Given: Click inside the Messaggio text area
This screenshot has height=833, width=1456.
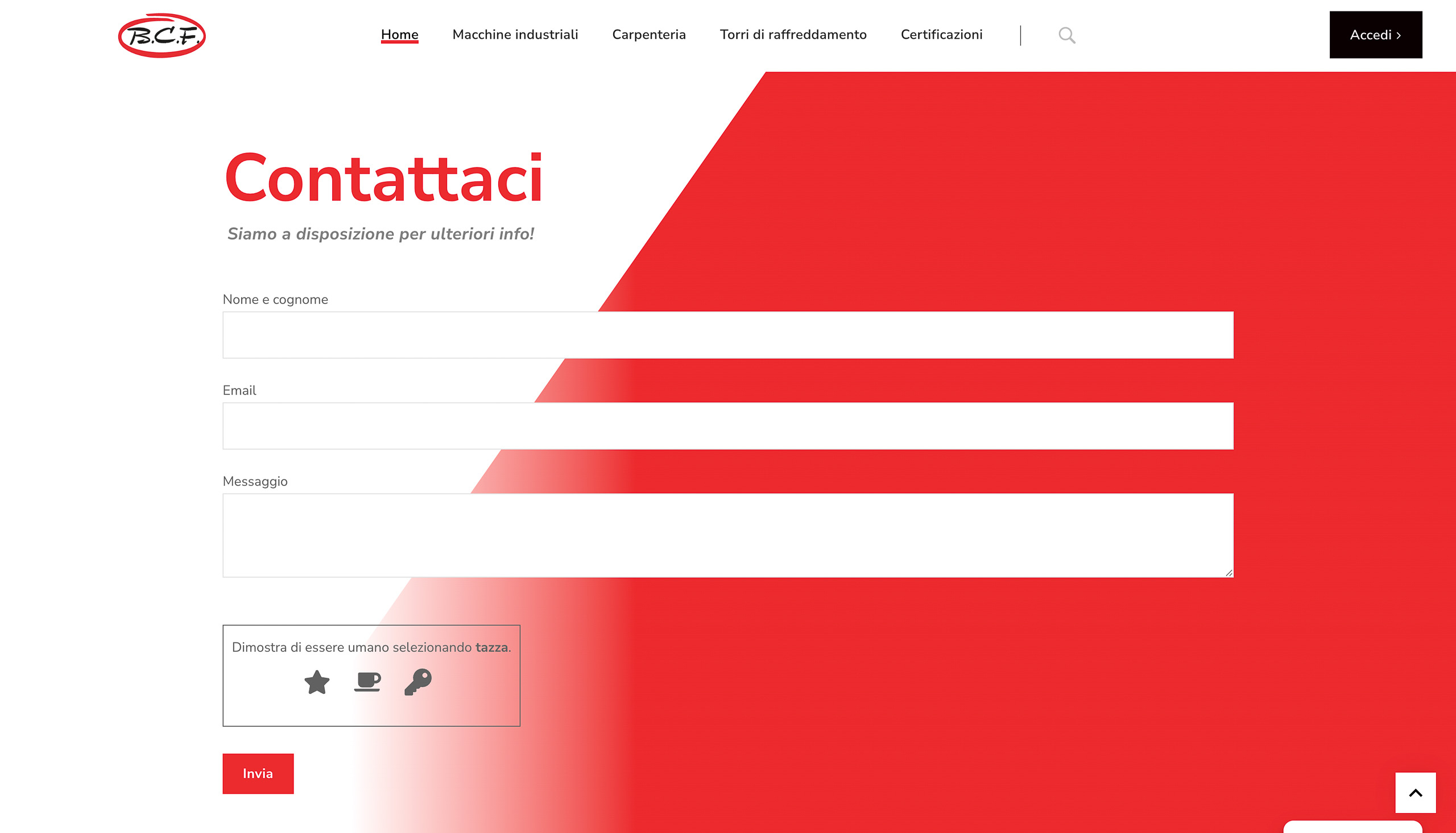Looking at the screenshot, I should [727, 536].
